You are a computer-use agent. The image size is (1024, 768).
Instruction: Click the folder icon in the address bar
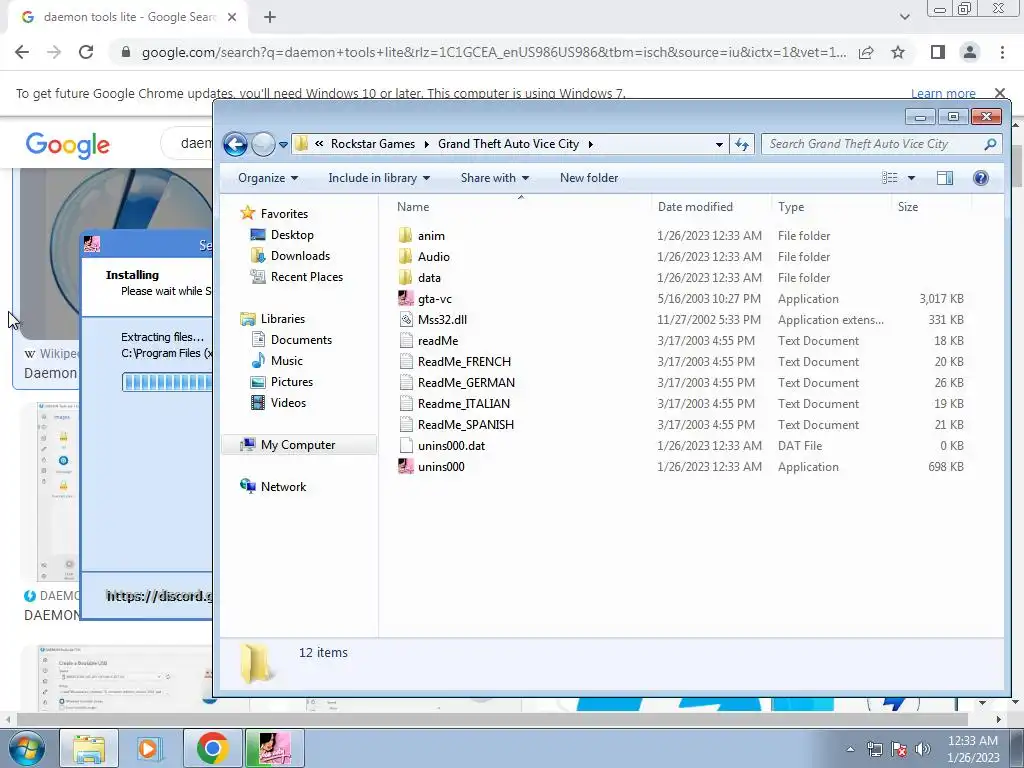[301, 144]
